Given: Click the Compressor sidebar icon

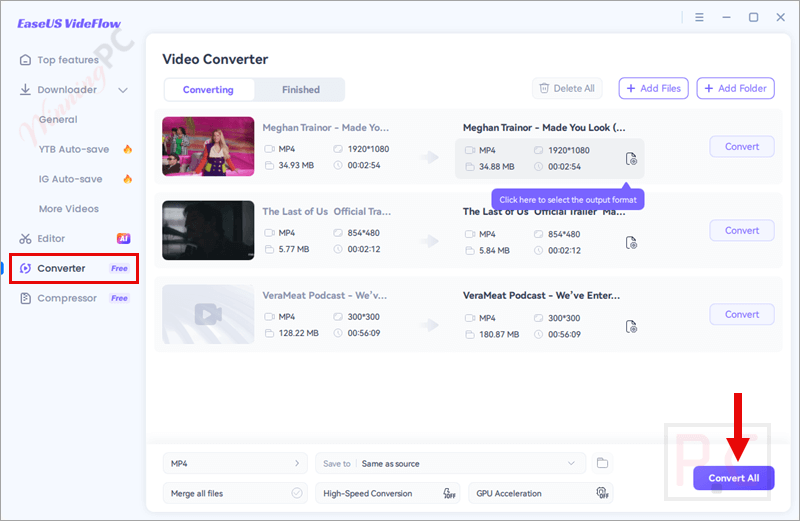Looking at the screenshot, I should 25,298.
